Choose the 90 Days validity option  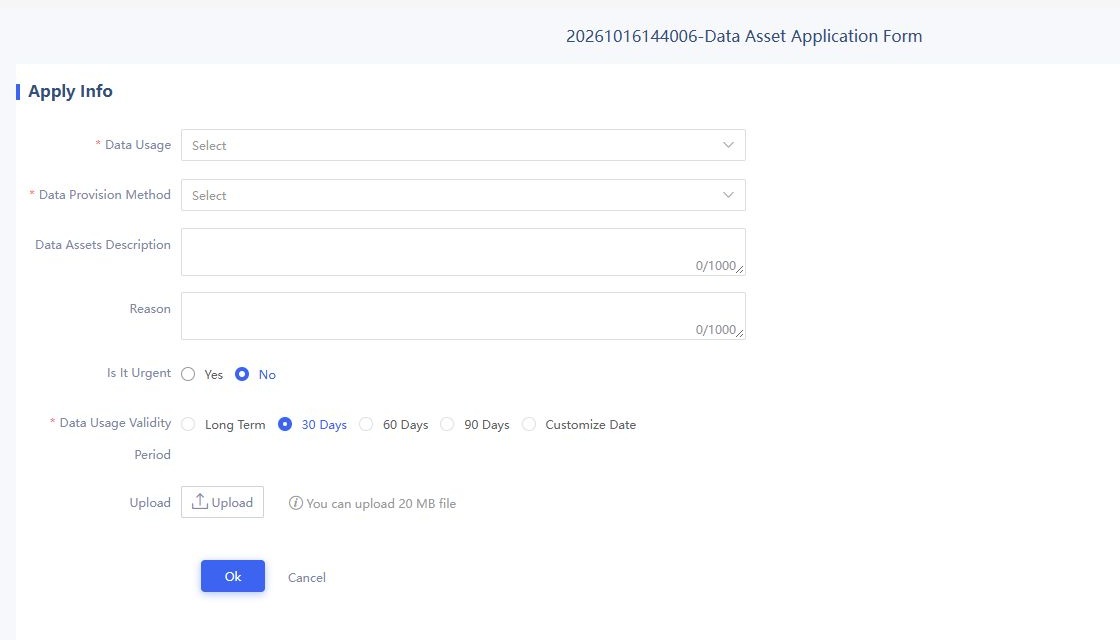tap(447, 424)
